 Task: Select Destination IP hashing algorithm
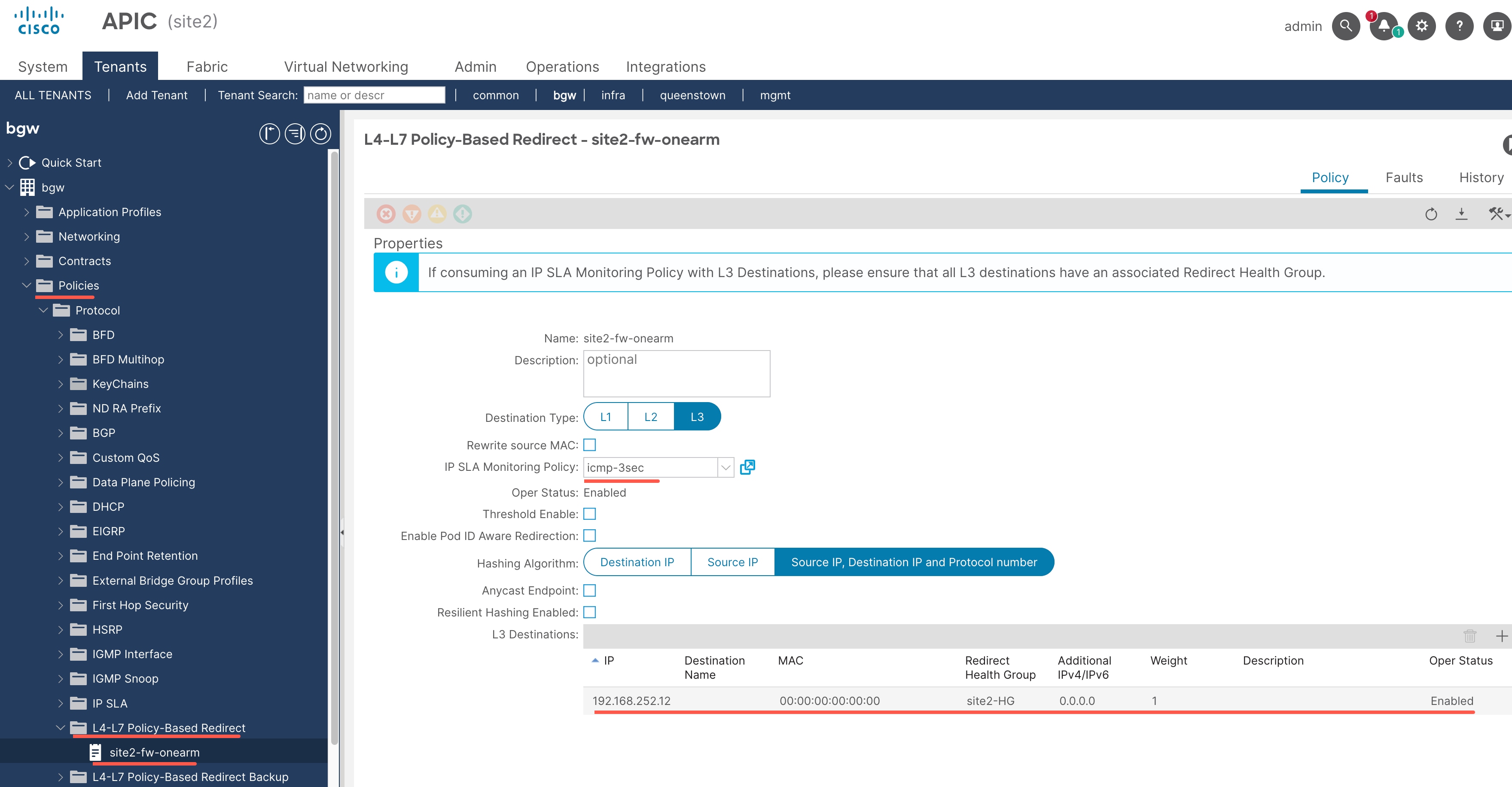click(637, 562)
